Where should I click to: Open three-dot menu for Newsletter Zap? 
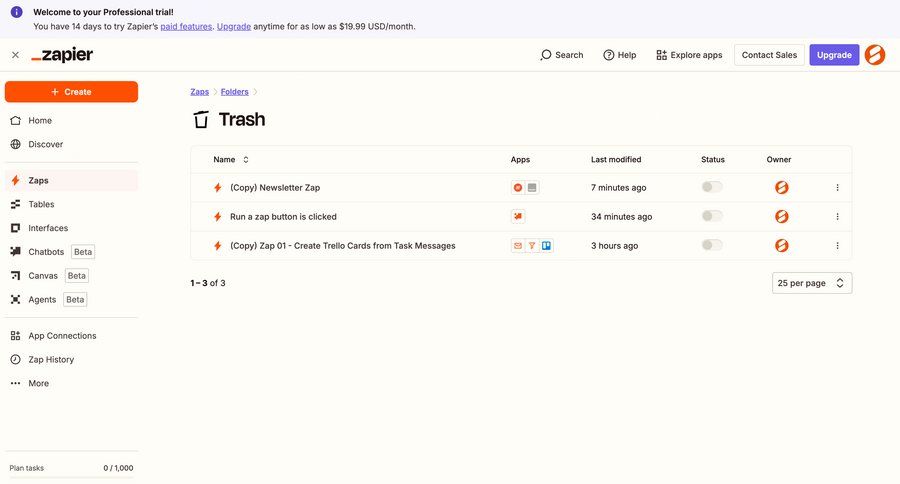coord(837,187)
